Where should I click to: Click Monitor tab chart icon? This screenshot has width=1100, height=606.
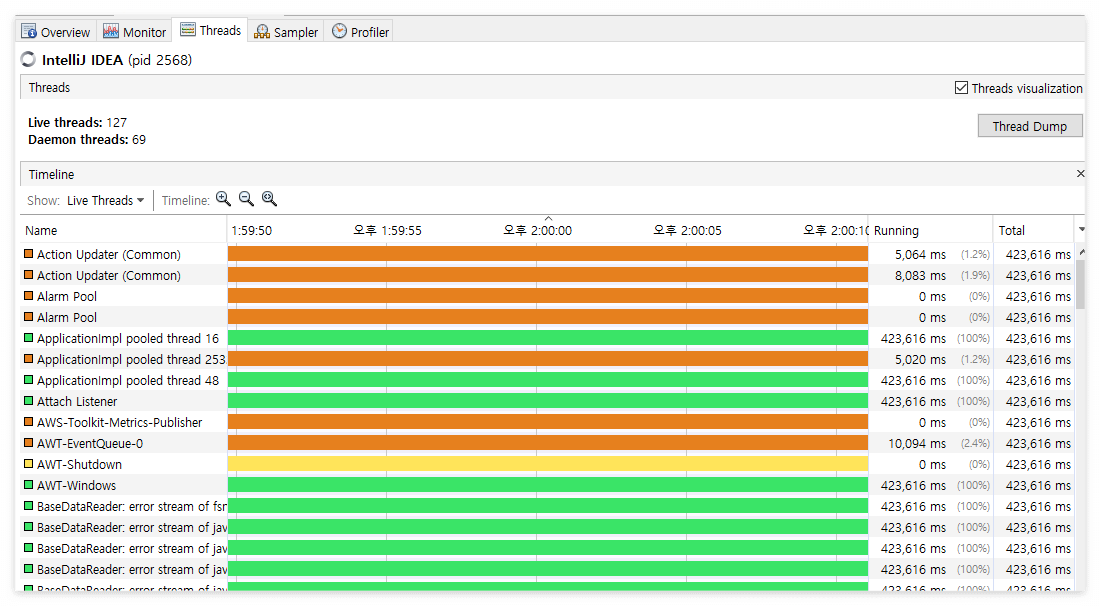tap(111, 31)
